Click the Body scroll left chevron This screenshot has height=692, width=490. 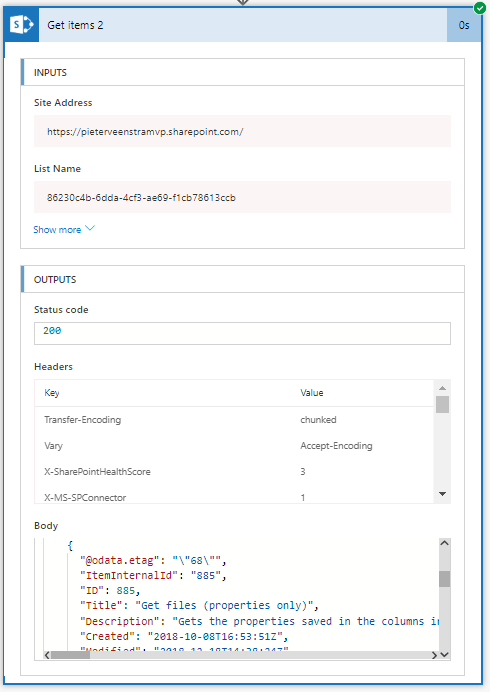pyautogui.click(x=47, y=655)
